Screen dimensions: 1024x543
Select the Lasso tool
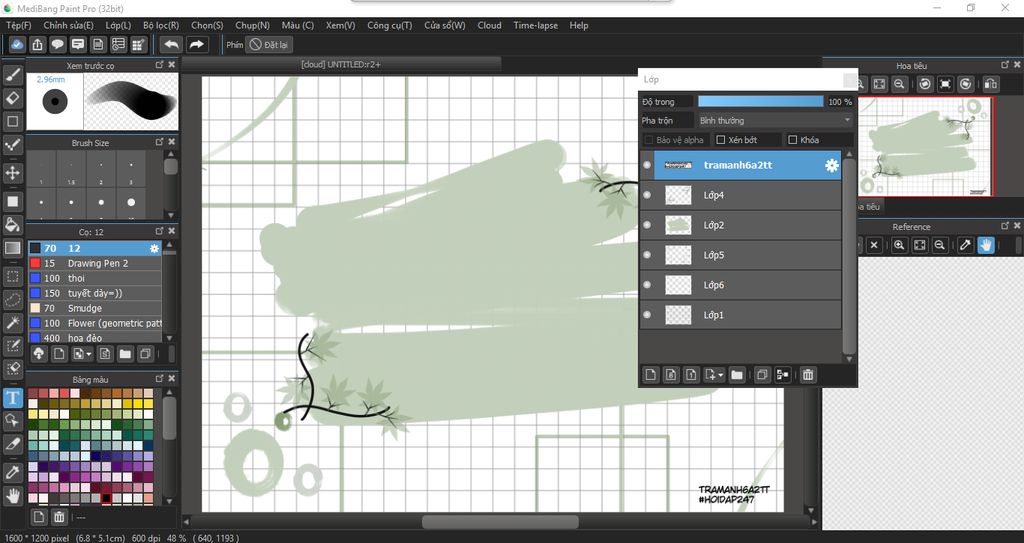pos(13,299)
